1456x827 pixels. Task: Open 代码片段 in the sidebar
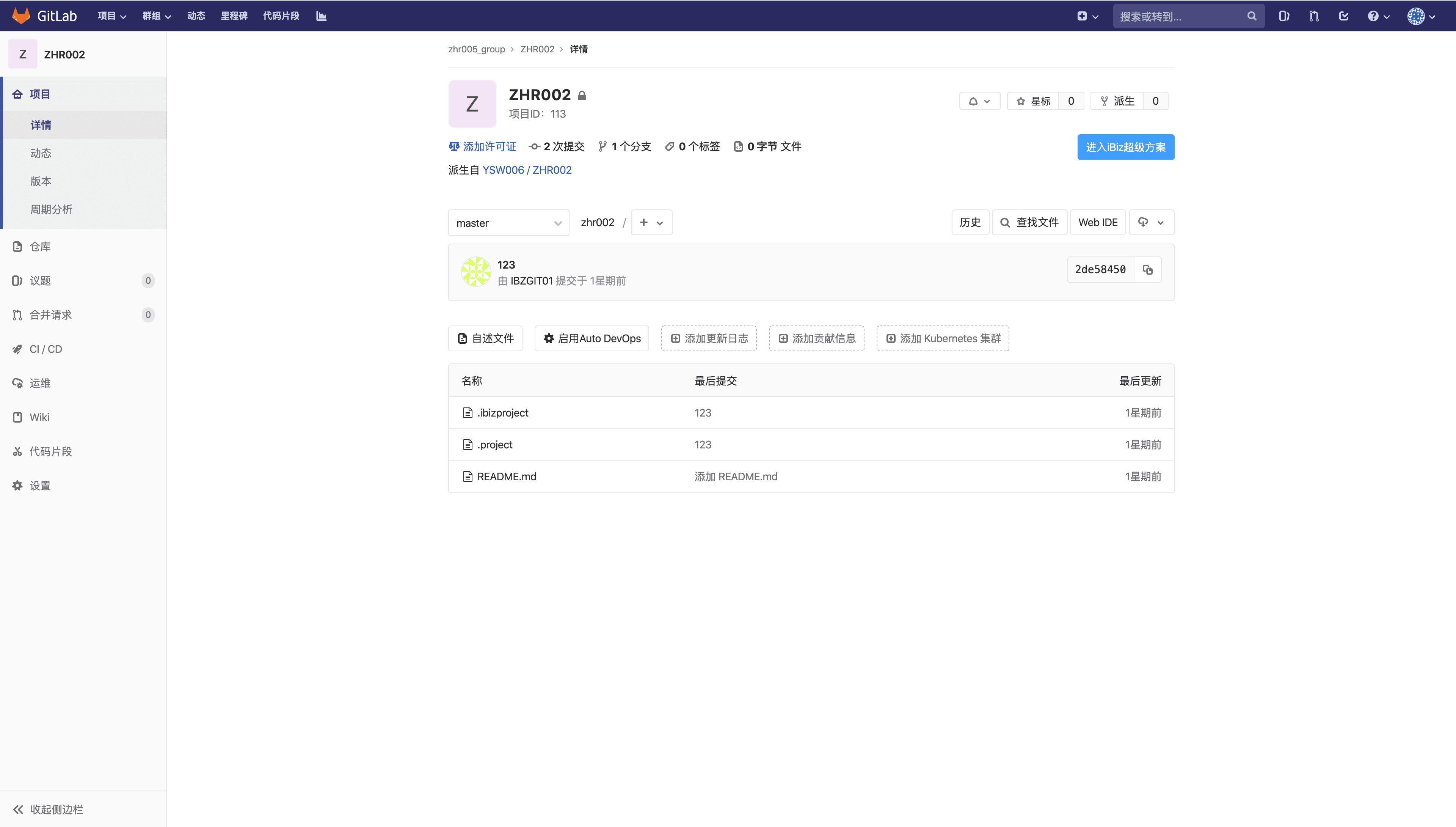tap(83, 451)
